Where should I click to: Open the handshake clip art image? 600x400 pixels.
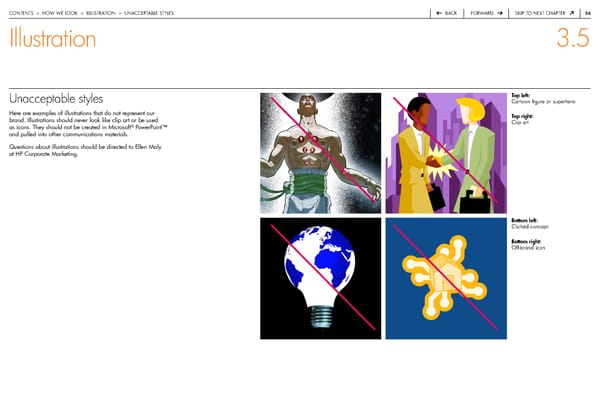coord(446,152)
